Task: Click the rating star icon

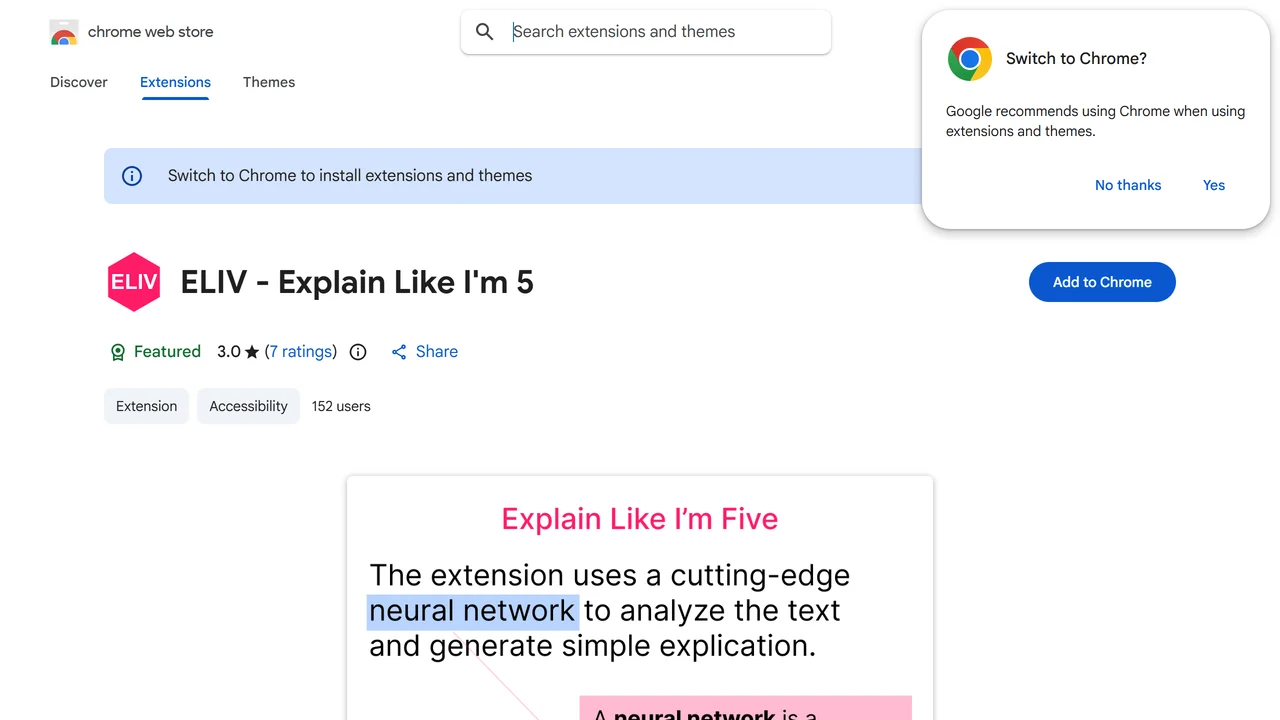Action: coord(252,352)
